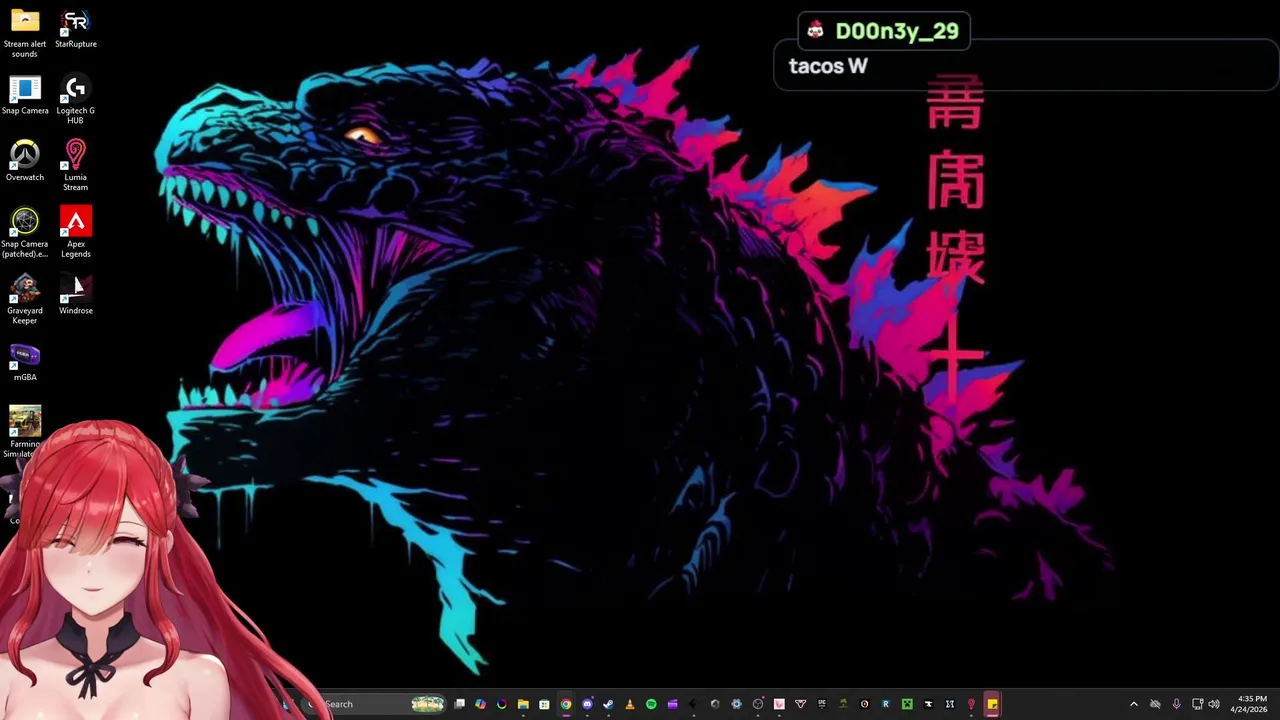Open the Lumia Stream shortcut
This screenshot has height=720, width=1280.
click(76, 166)
